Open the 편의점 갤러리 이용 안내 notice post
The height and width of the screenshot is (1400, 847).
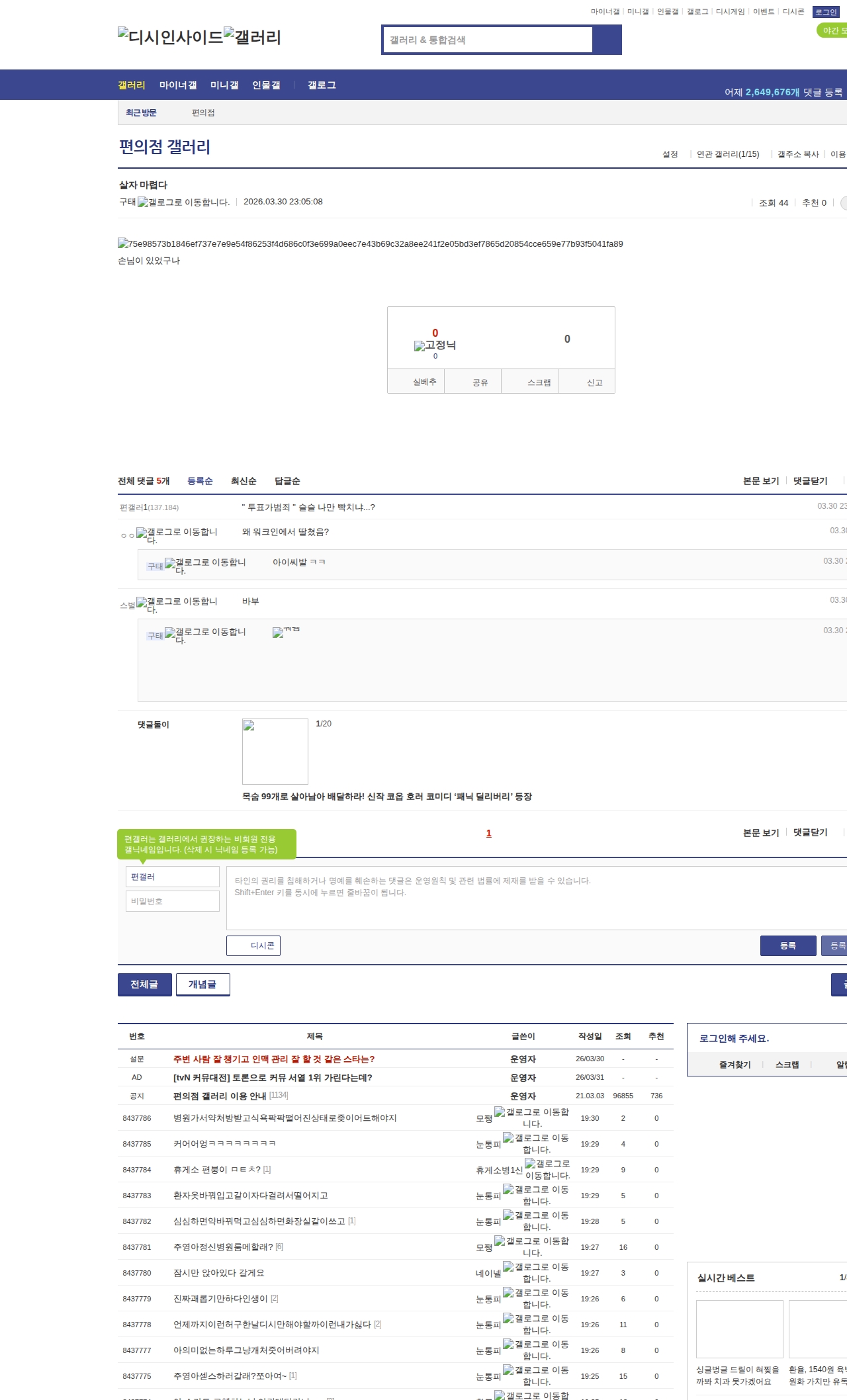point(219,1096)
